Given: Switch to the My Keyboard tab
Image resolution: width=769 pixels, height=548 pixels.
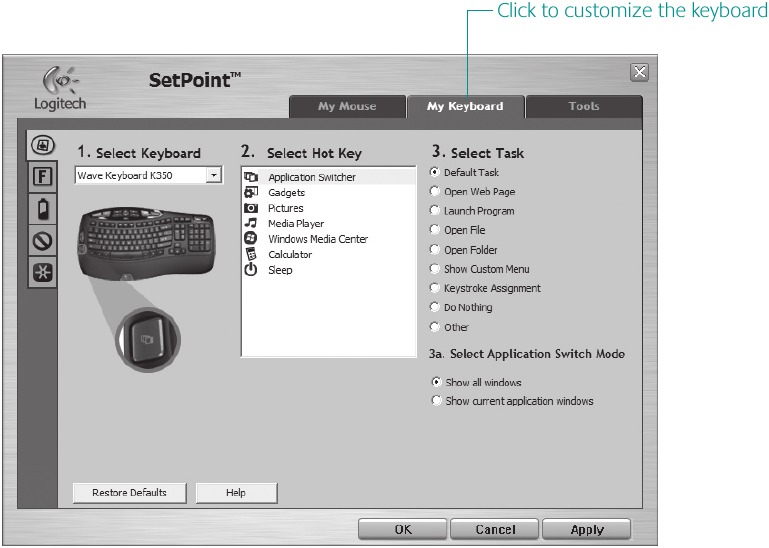Looking at the screenshot, I should [x=465, y=106].
